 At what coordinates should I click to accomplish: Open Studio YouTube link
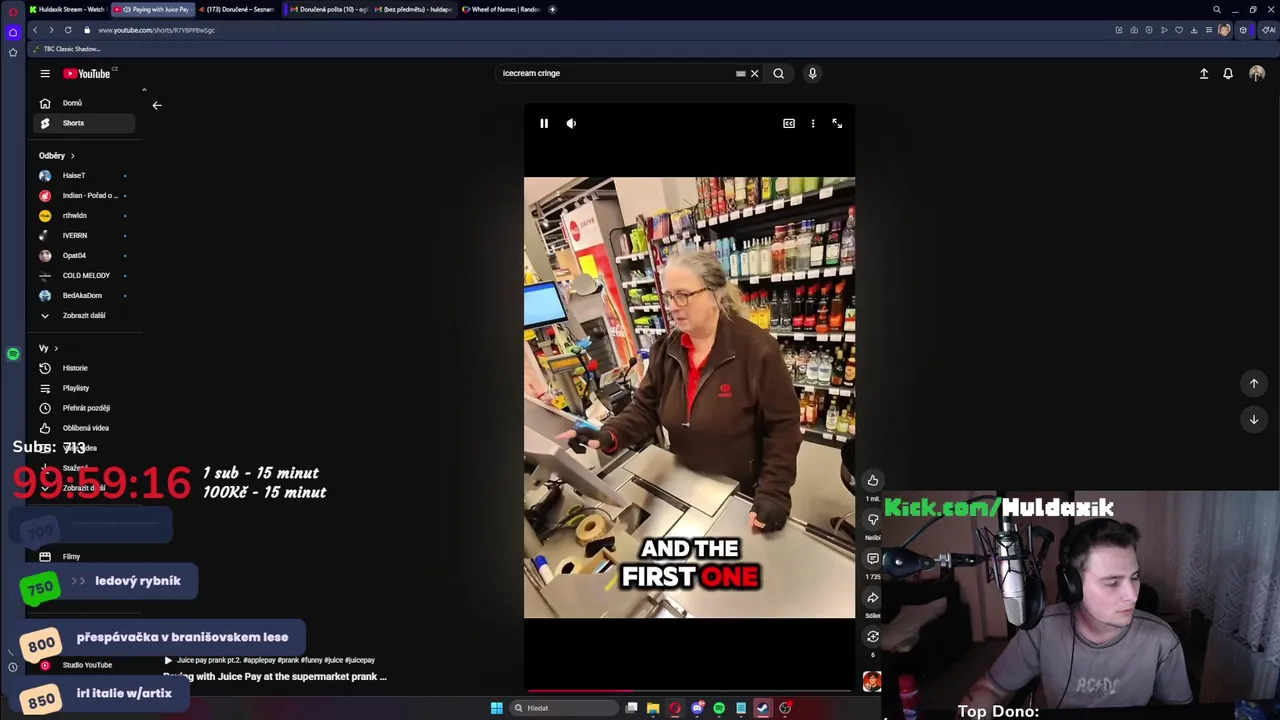[x=84, y=665]
